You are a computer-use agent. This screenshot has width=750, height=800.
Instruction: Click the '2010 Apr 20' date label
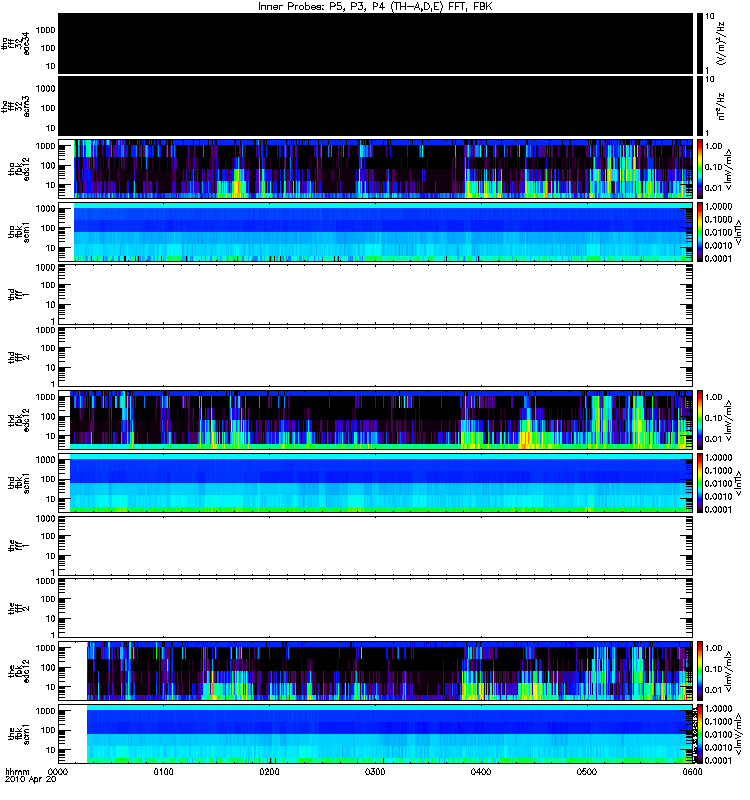coord(30,779)
